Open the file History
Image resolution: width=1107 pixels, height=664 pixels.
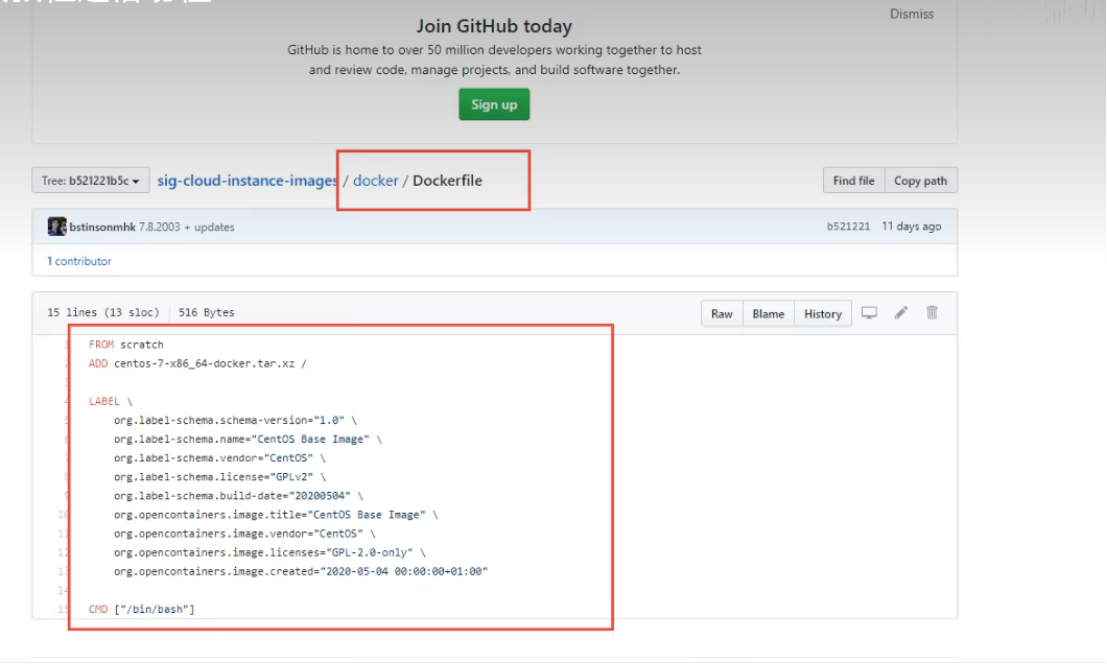pyautogui.click(x=822, y=314)
